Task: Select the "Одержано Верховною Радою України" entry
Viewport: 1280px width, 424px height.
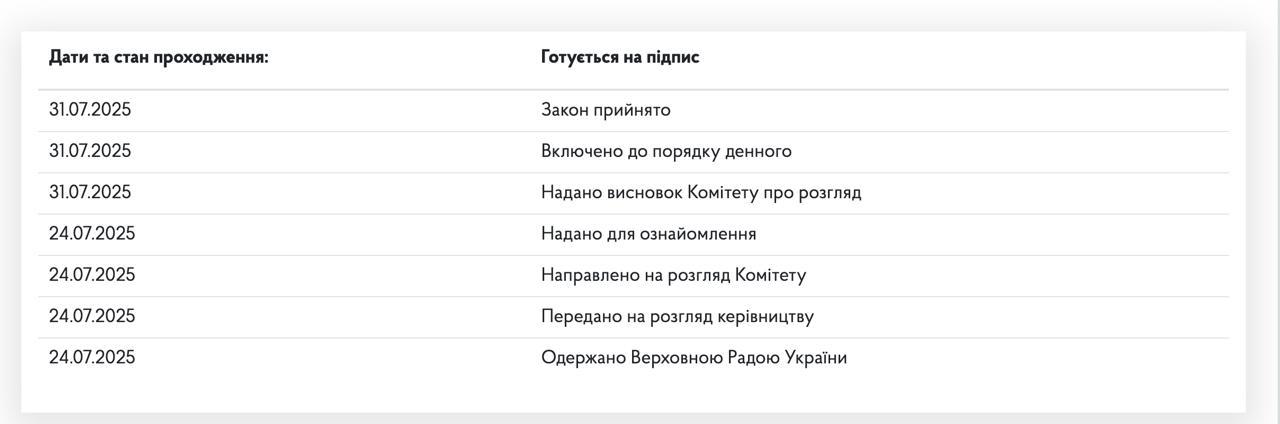Action: click(x=694, y=357)
